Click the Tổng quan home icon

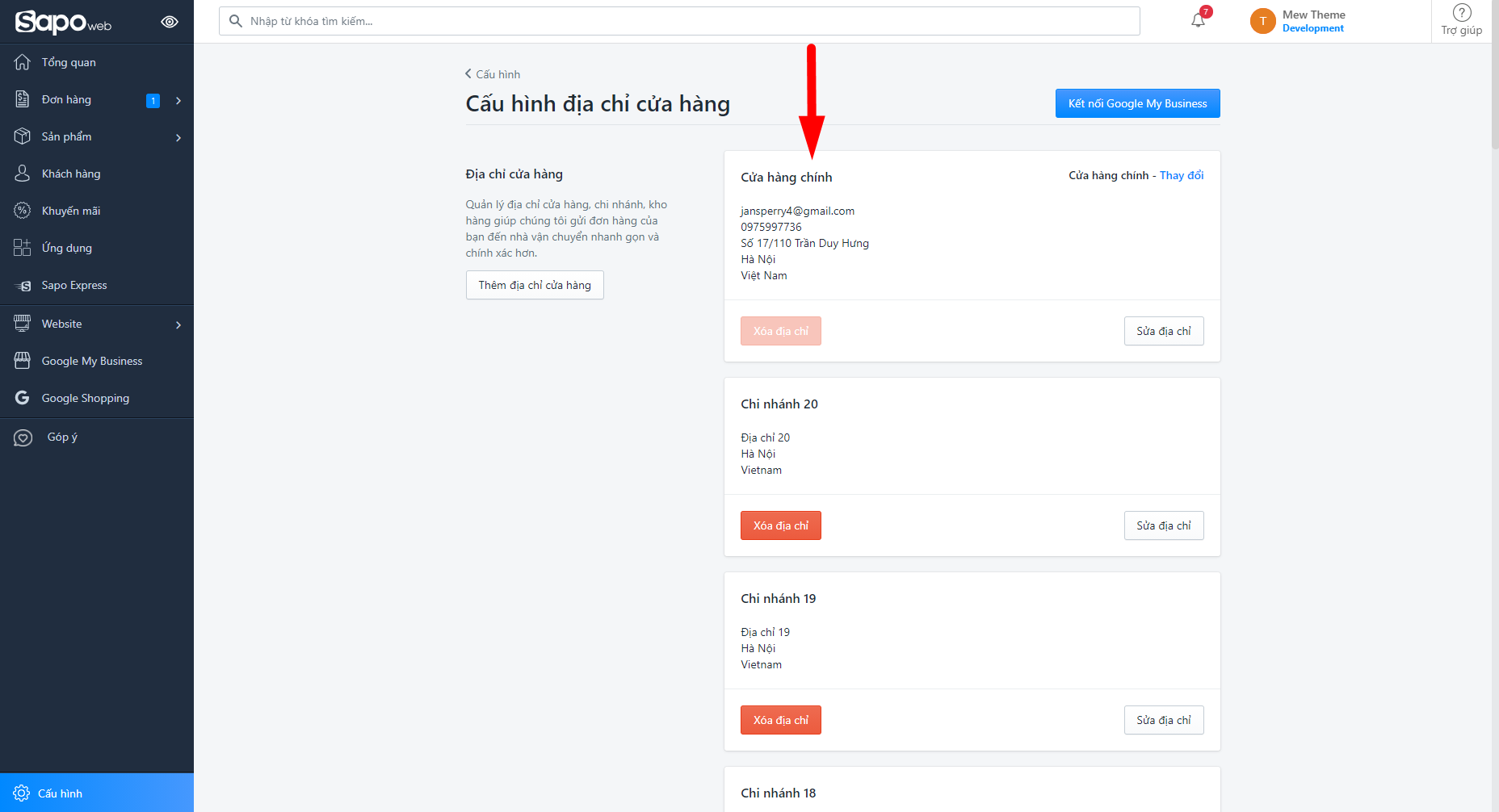click(23, 62)
